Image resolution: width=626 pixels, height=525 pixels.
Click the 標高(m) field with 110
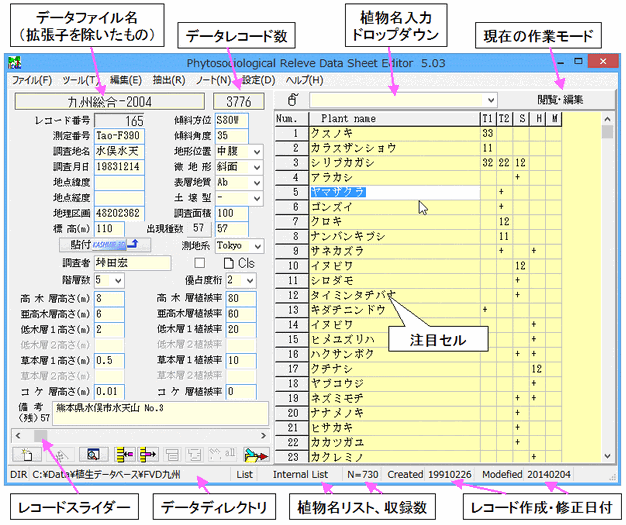coord(109,229)
